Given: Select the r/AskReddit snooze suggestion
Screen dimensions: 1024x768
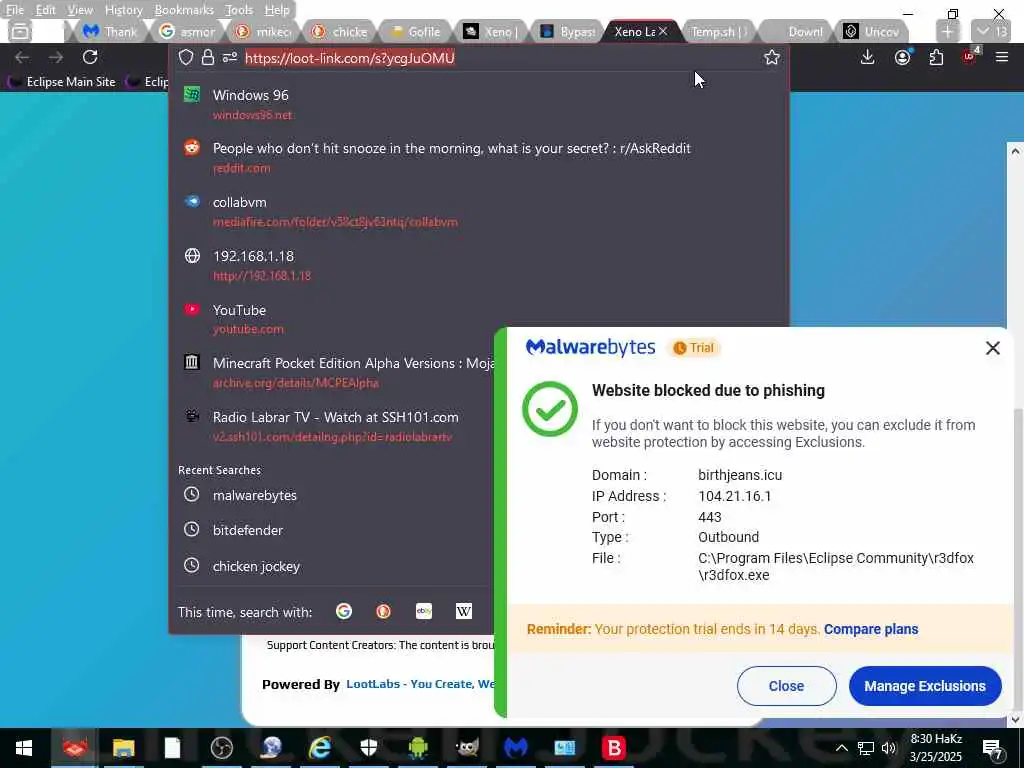Looking at the screenshot, I should pos(479,157).
